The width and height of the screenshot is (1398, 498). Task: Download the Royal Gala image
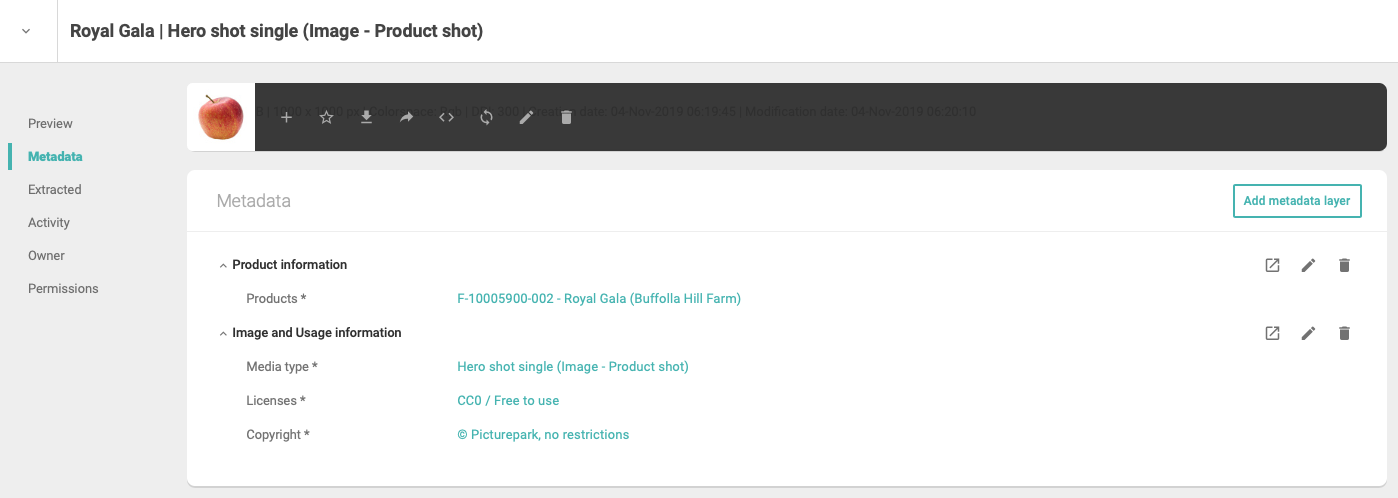tap(366, 118)
